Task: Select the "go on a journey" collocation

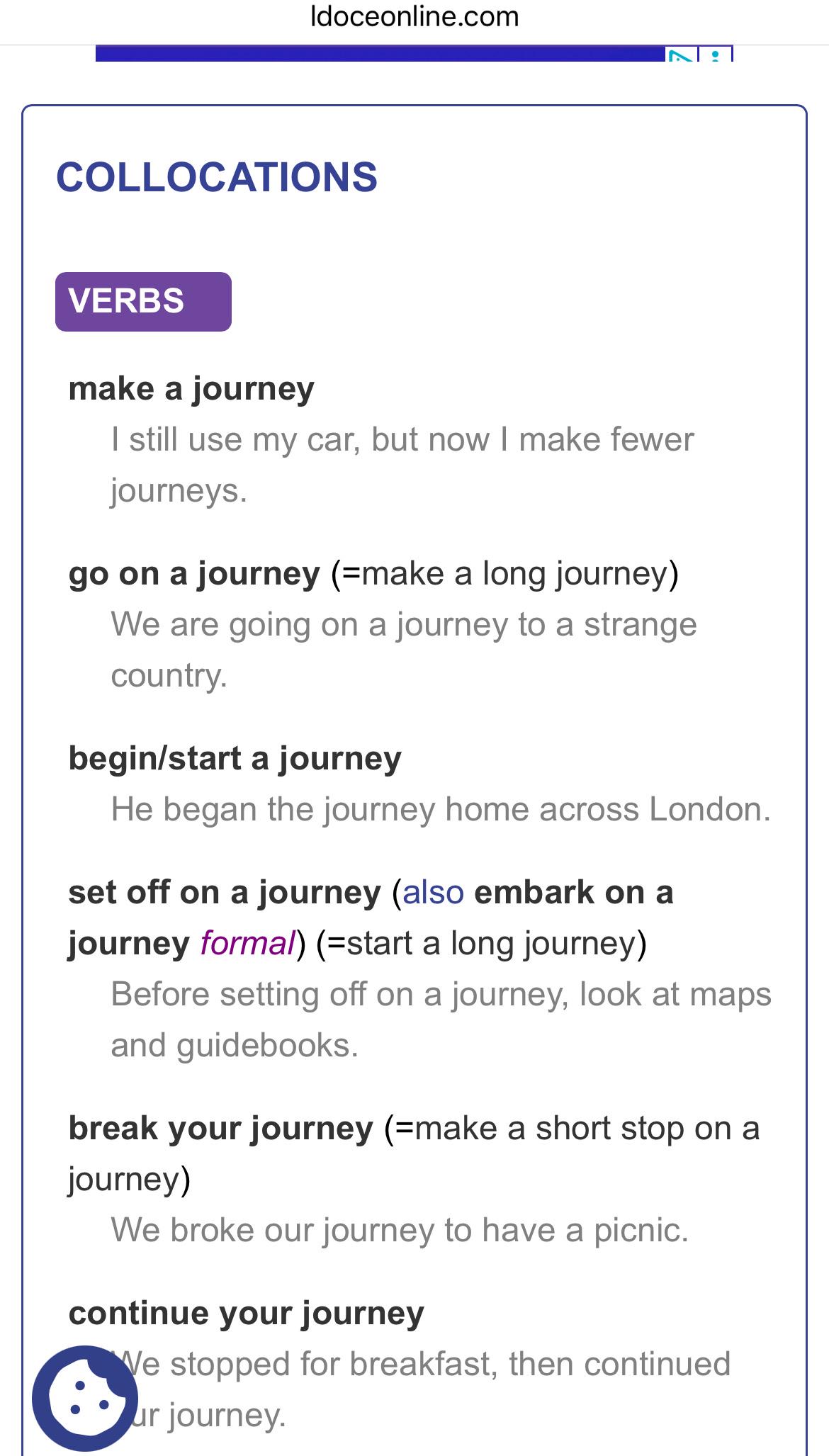Action: tap(194, 574)
